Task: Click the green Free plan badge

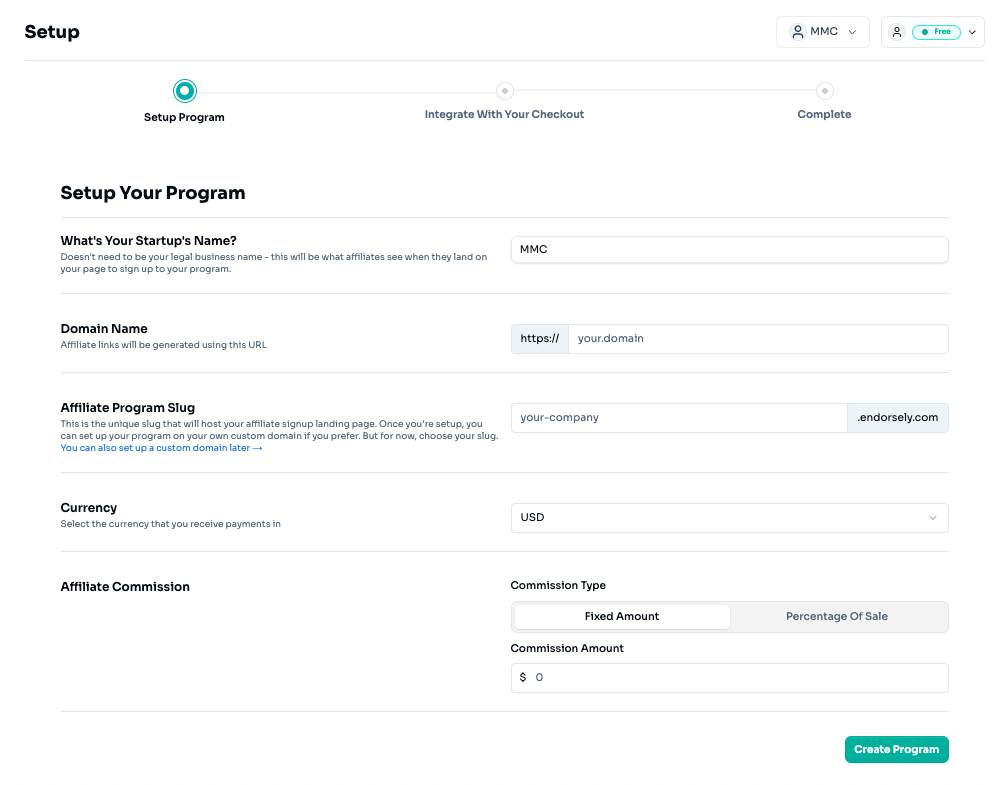Action: pos(936,31)
